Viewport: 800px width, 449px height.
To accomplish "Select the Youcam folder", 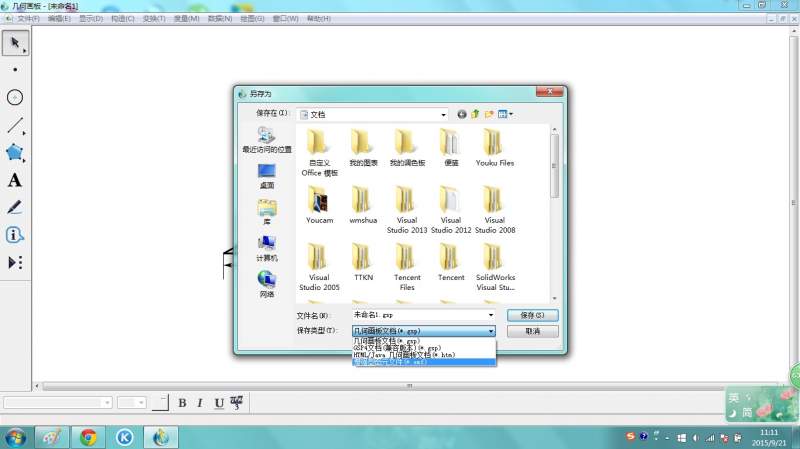I will 319,205.
